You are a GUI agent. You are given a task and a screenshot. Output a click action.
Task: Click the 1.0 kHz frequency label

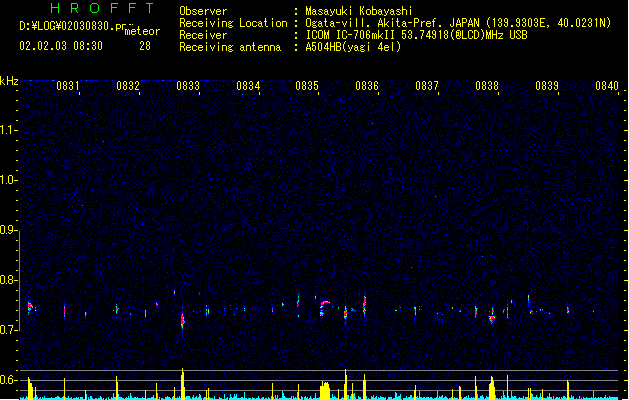8,180
